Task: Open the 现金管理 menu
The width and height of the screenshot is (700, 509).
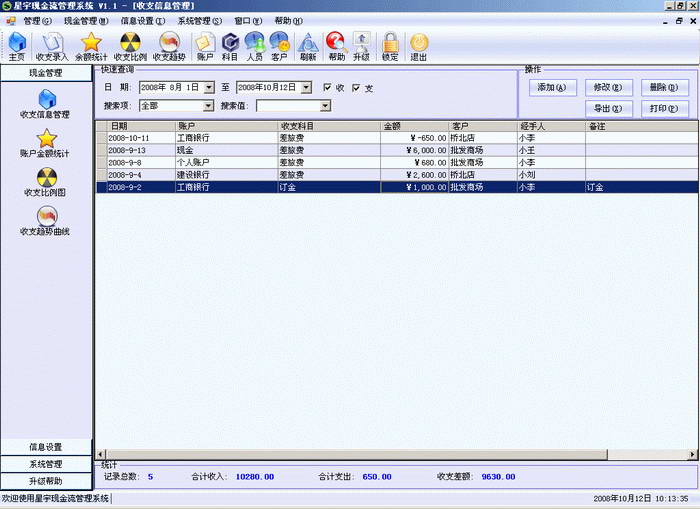Action: coord(86,21)
